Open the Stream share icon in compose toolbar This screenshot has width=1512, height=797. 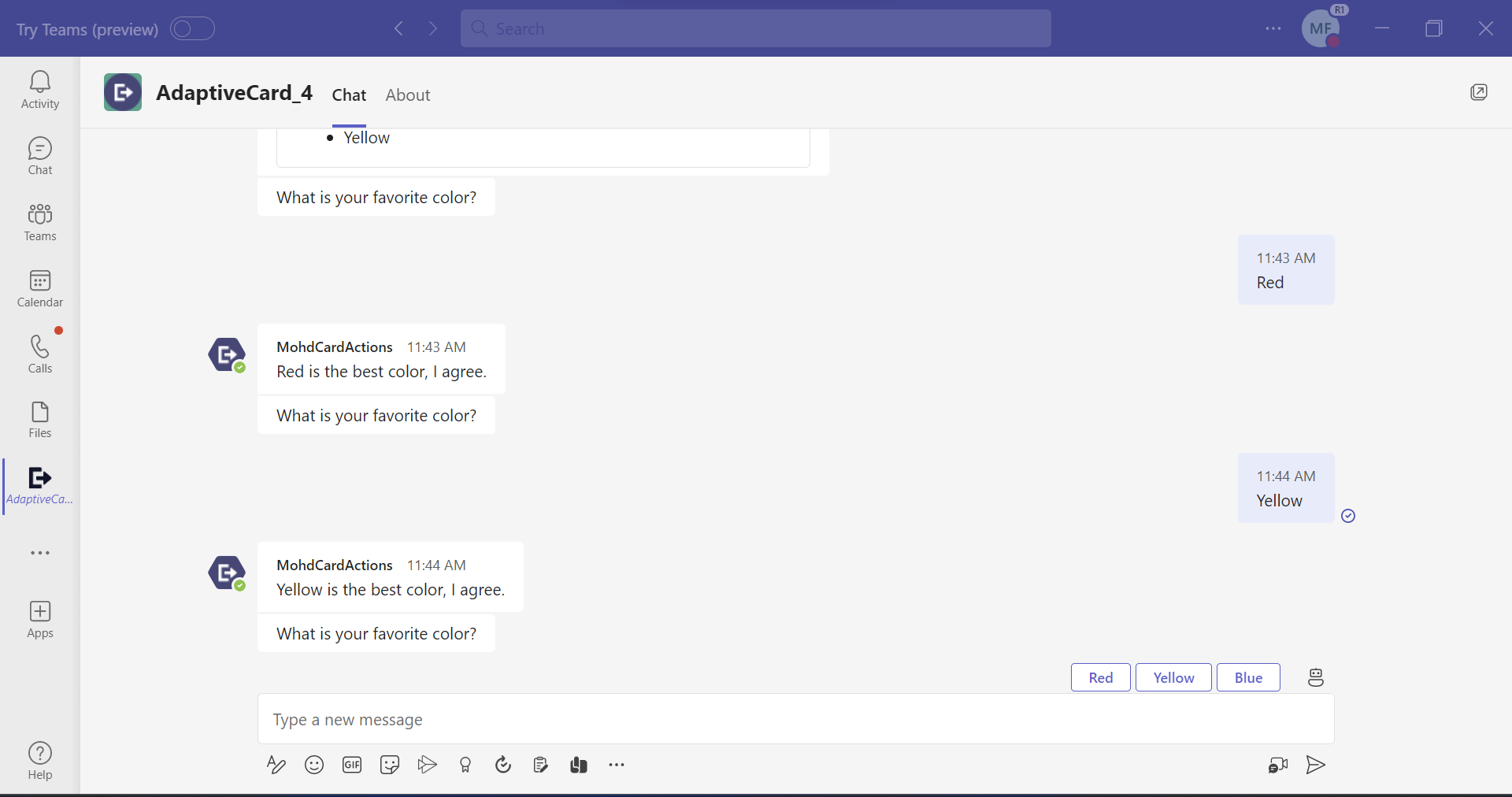[x=428, y=765]
